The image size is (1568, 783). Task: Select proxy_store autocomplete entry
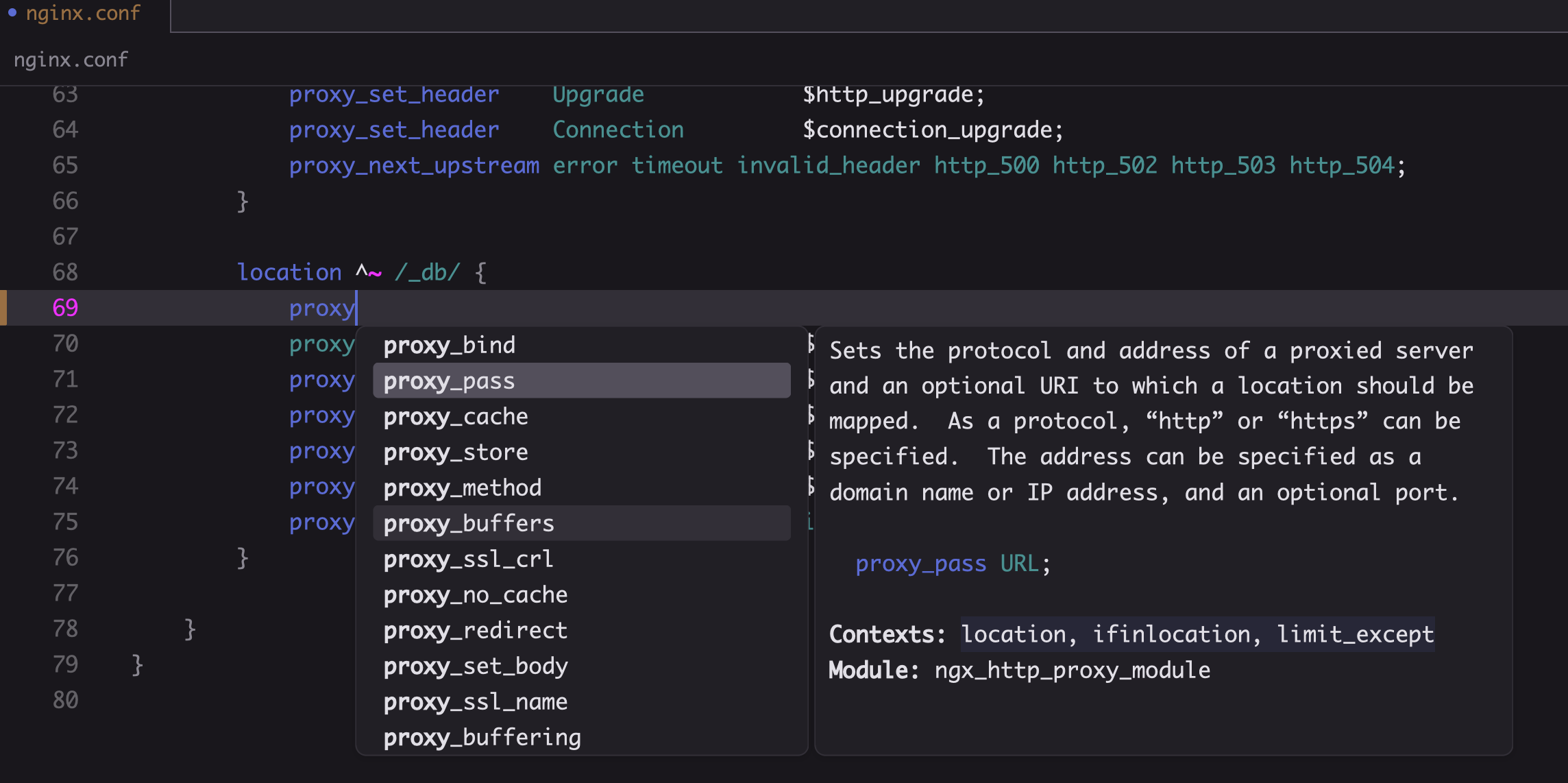(456, 452)
